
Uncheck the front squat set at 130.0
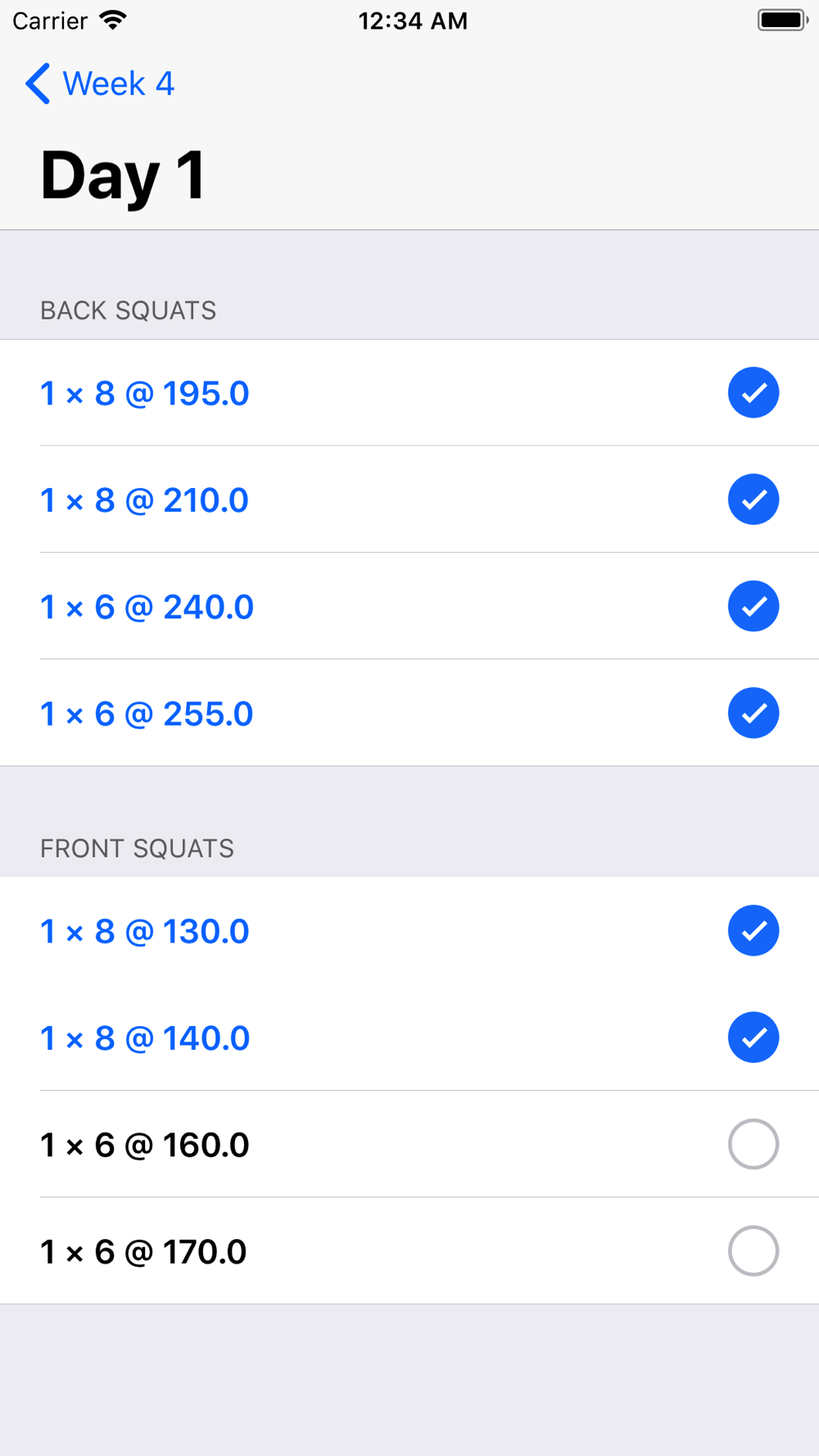click(x=753, y=930)
